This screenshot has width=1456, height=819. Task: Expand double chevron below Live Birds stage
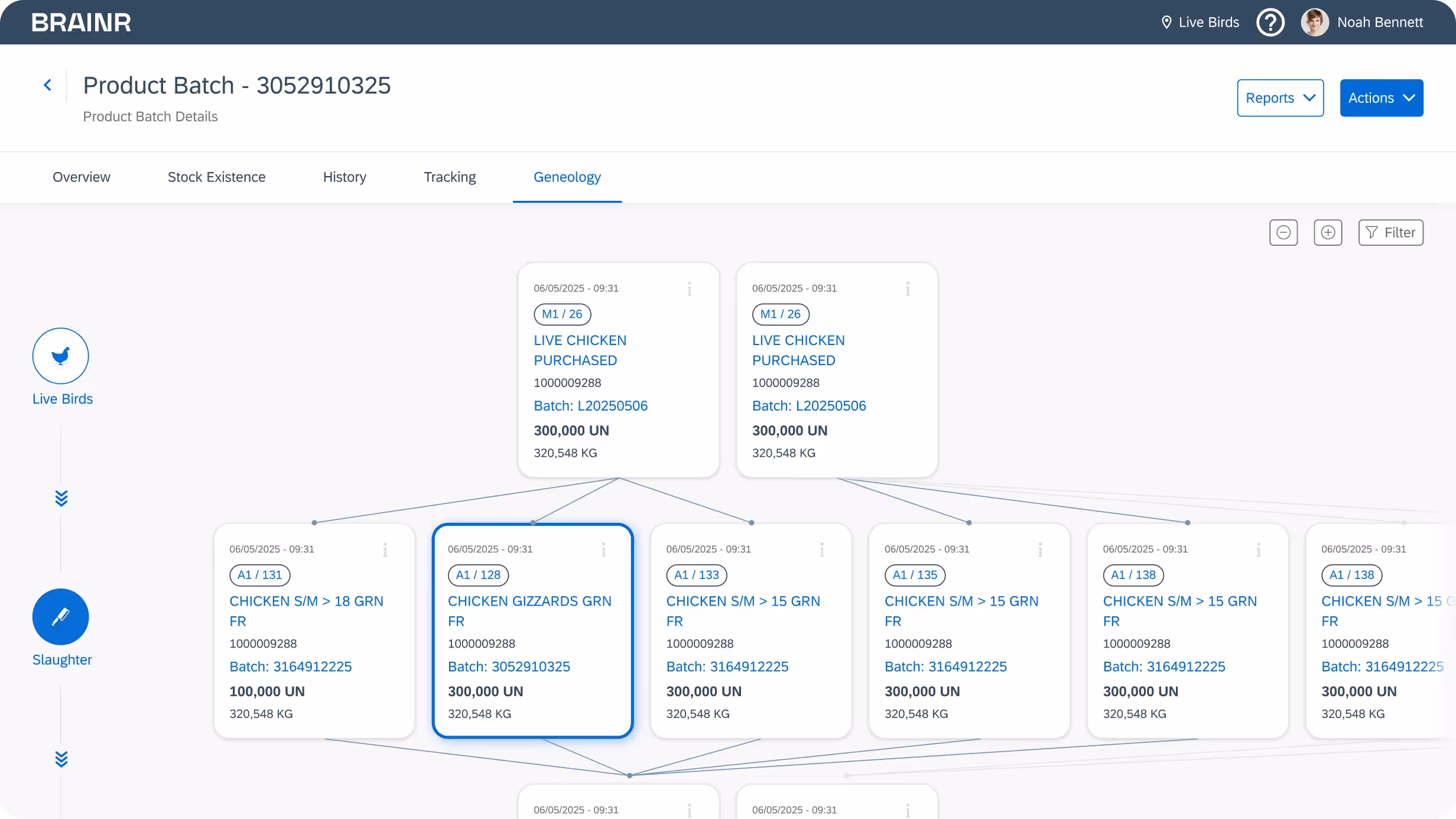coord(61,498)
